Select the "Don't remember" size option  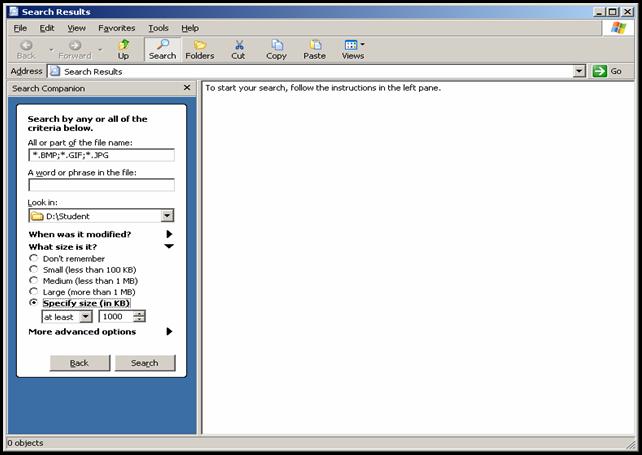tap(34, 259)
